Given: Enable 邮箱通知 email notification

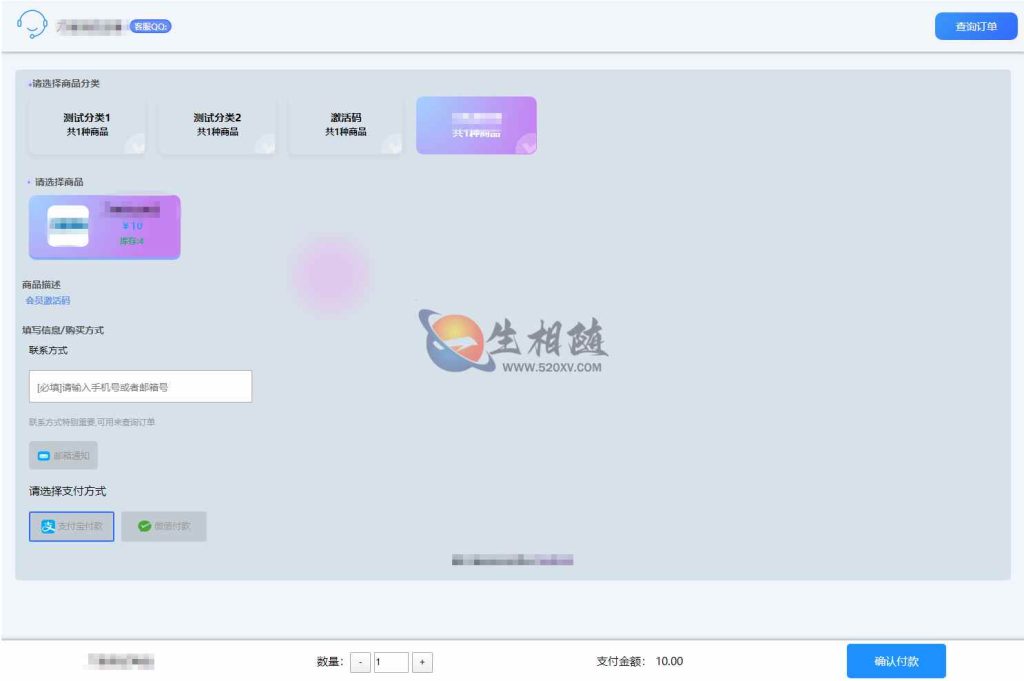Looking at the screenshot, I should tap(64, 455).
